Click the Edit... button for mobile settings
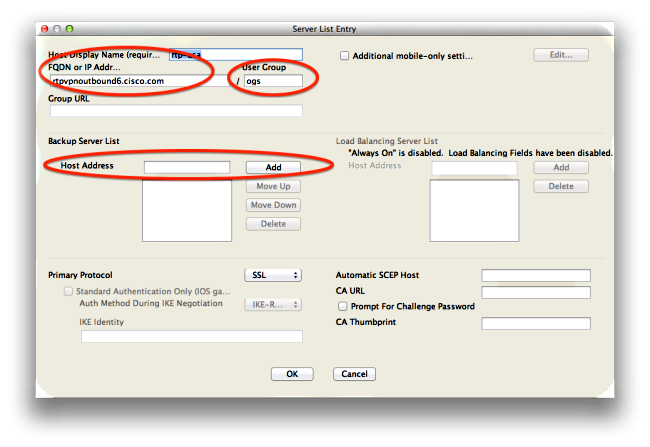The width and height of the screenshot is (650, 447). click(x=561, y=55)
